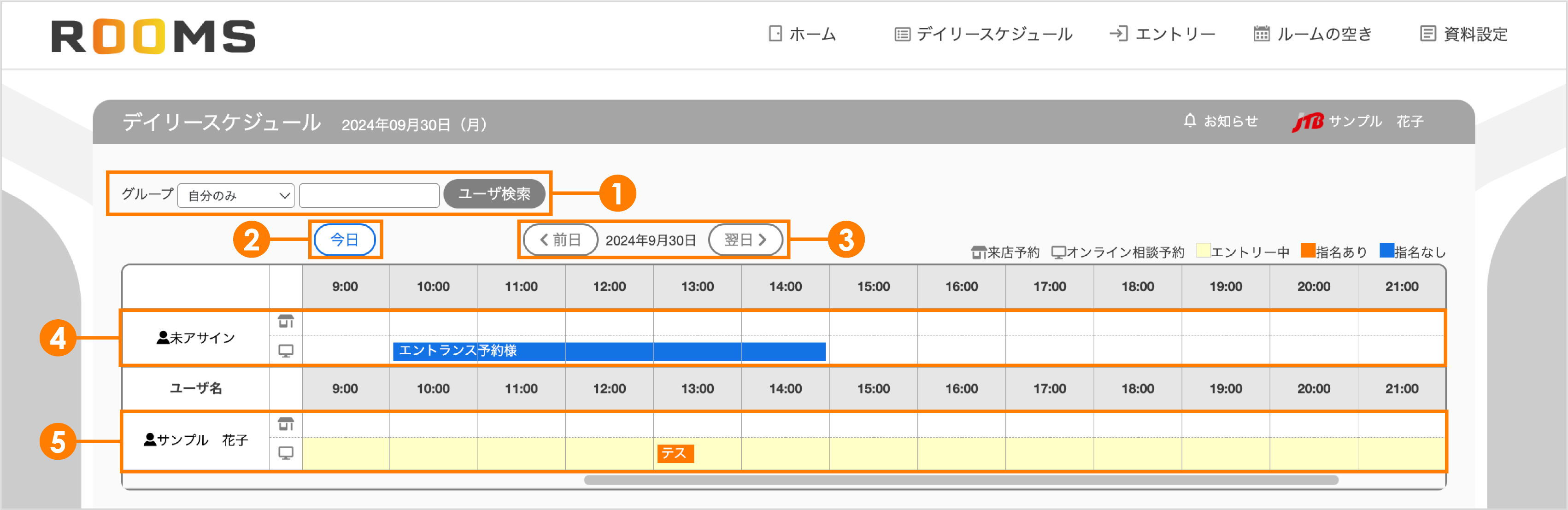Select the blue エントランス予約様 reservation block
Viewport: 1568px width, 510px height.
609,351
